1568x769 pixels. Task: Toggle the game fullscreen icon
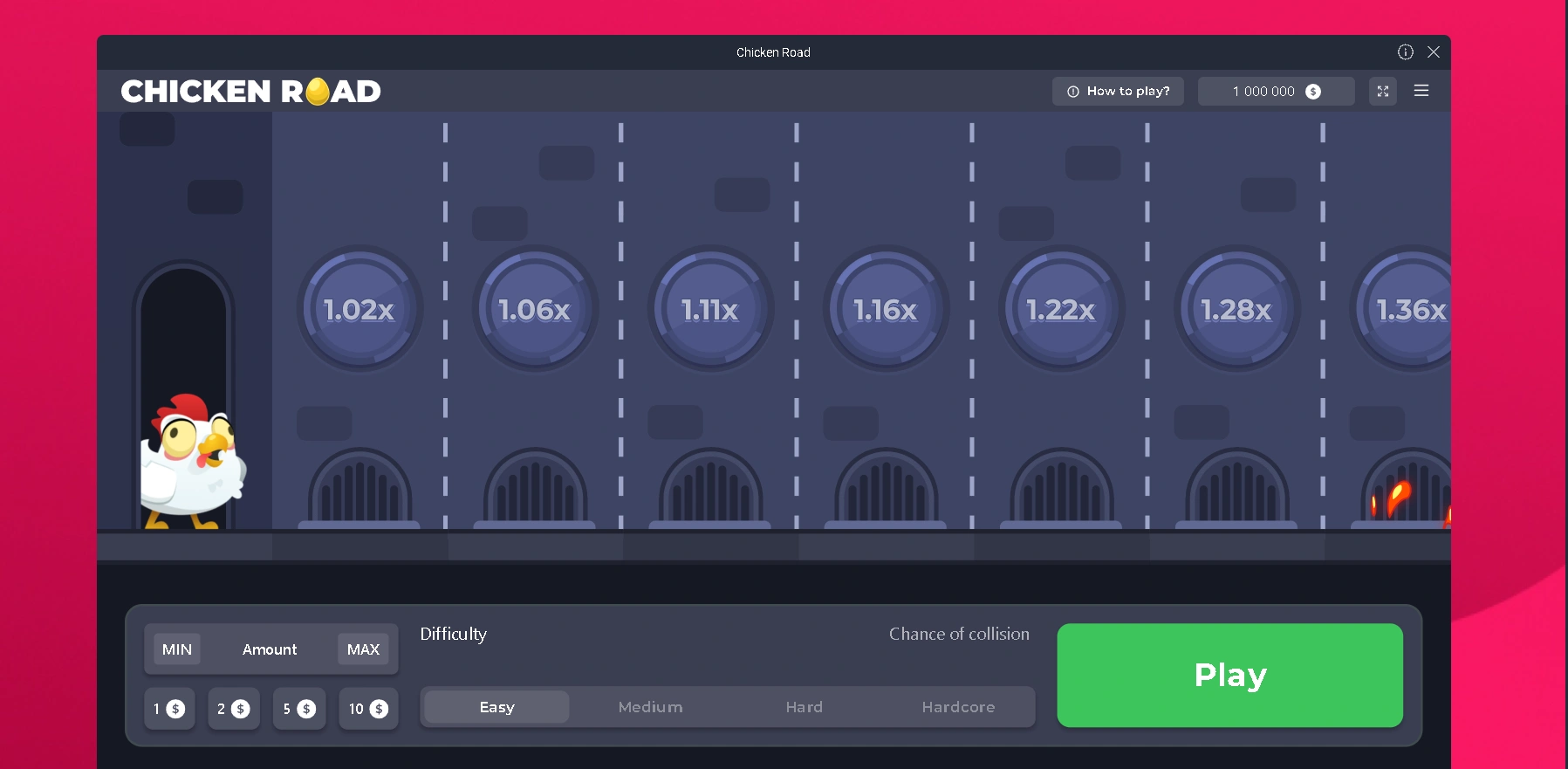coord(1383,91)
